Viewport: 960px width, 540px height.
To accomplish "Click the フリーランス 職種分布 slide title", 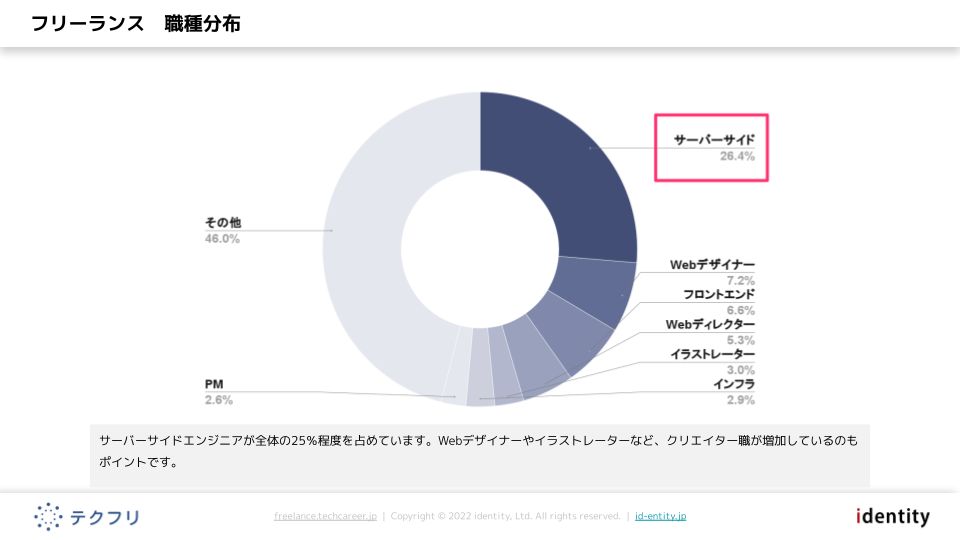I will 136,24.
